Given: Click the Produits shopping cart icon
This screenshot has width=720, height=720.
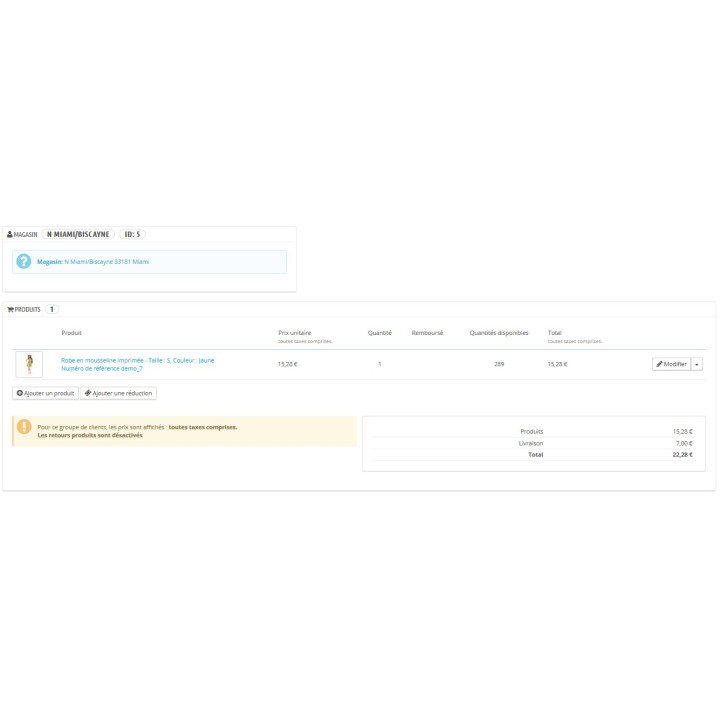Looking at the screenshot, I should [x=10, y=309].
